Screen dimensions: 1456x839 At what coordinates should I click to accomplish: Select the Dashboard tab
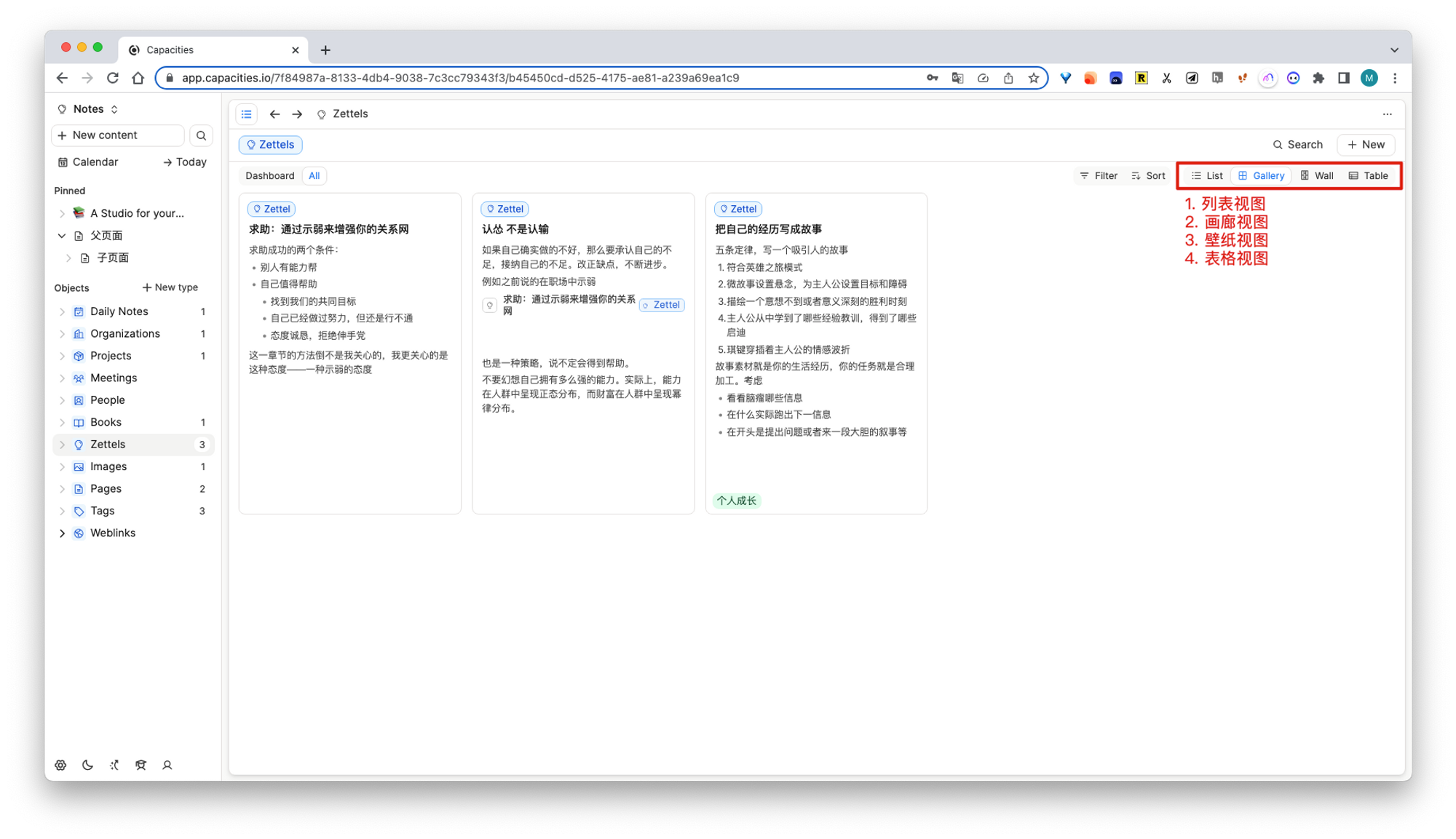[269, 175]
